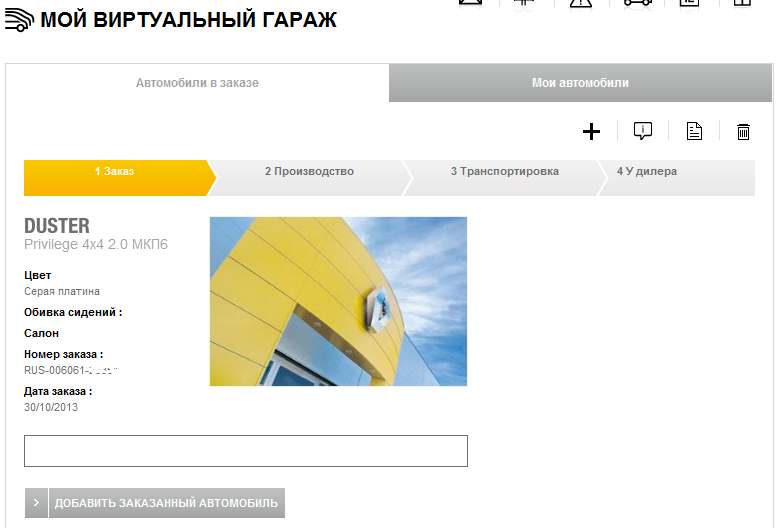Click the calendar-like icon in the top bar

point(689,2)
